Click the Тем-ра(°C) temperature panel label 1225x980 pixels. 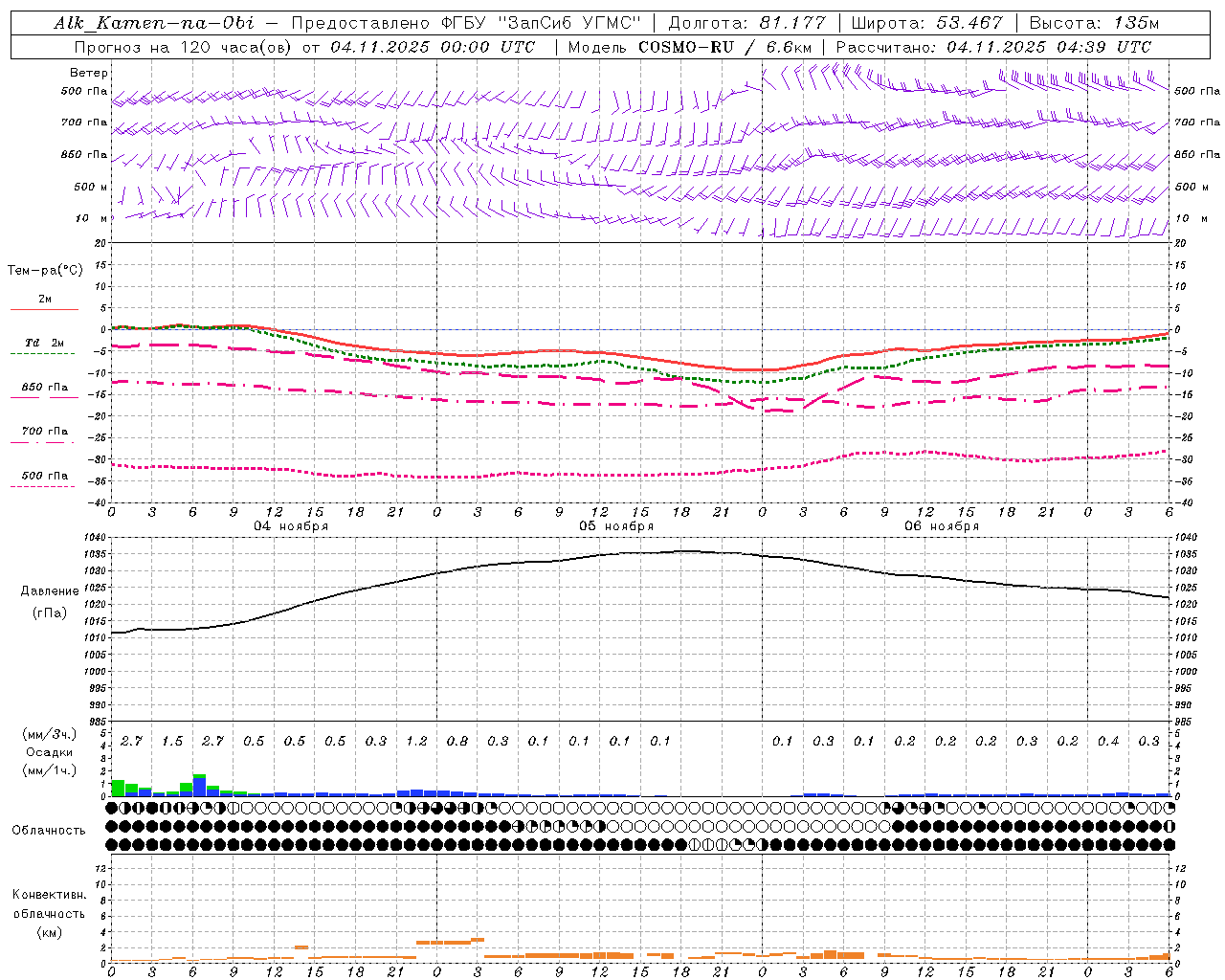[x=45, y=271]
